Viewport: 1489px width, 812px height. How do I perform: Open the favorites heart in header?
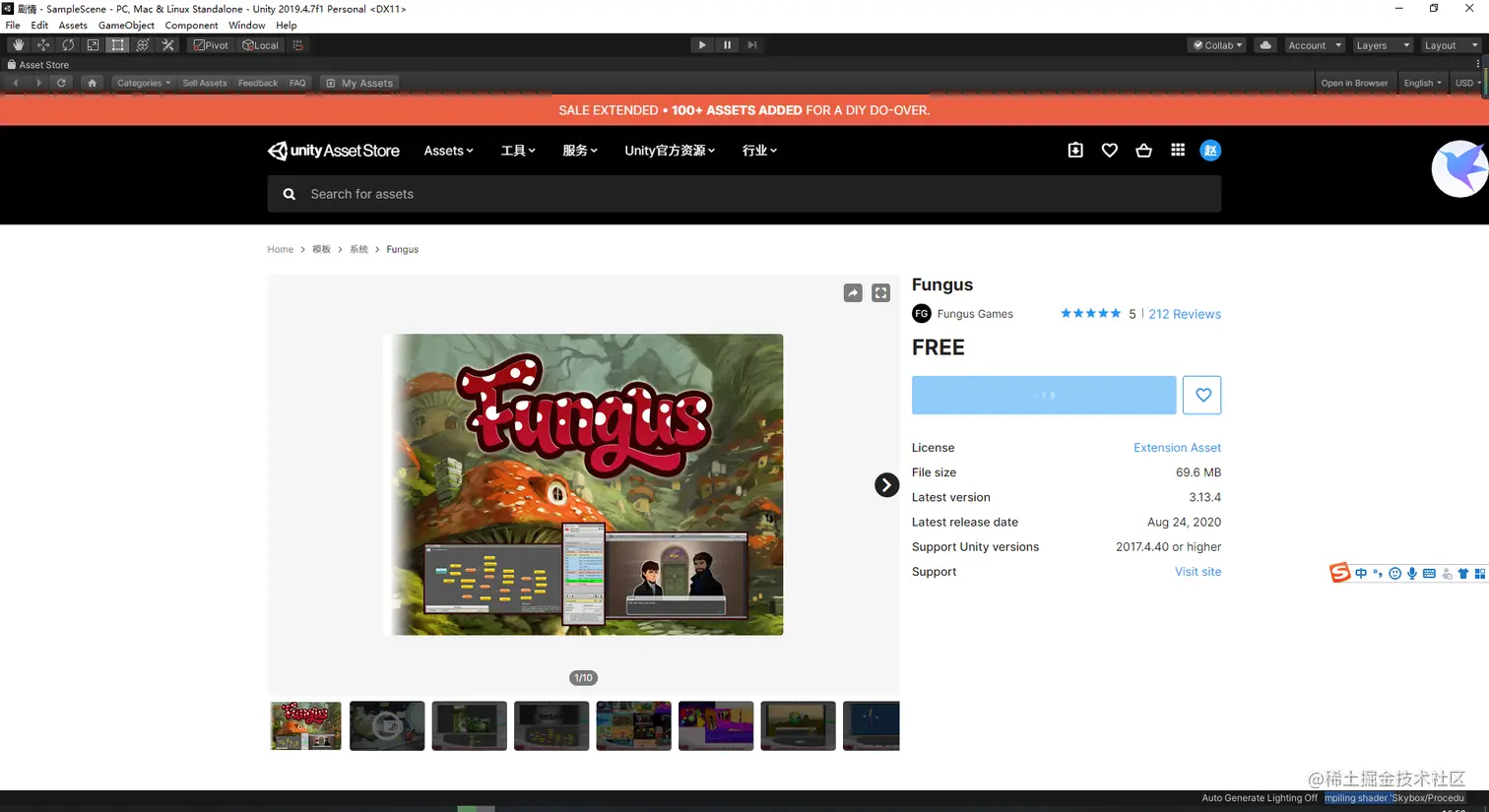1110,151
